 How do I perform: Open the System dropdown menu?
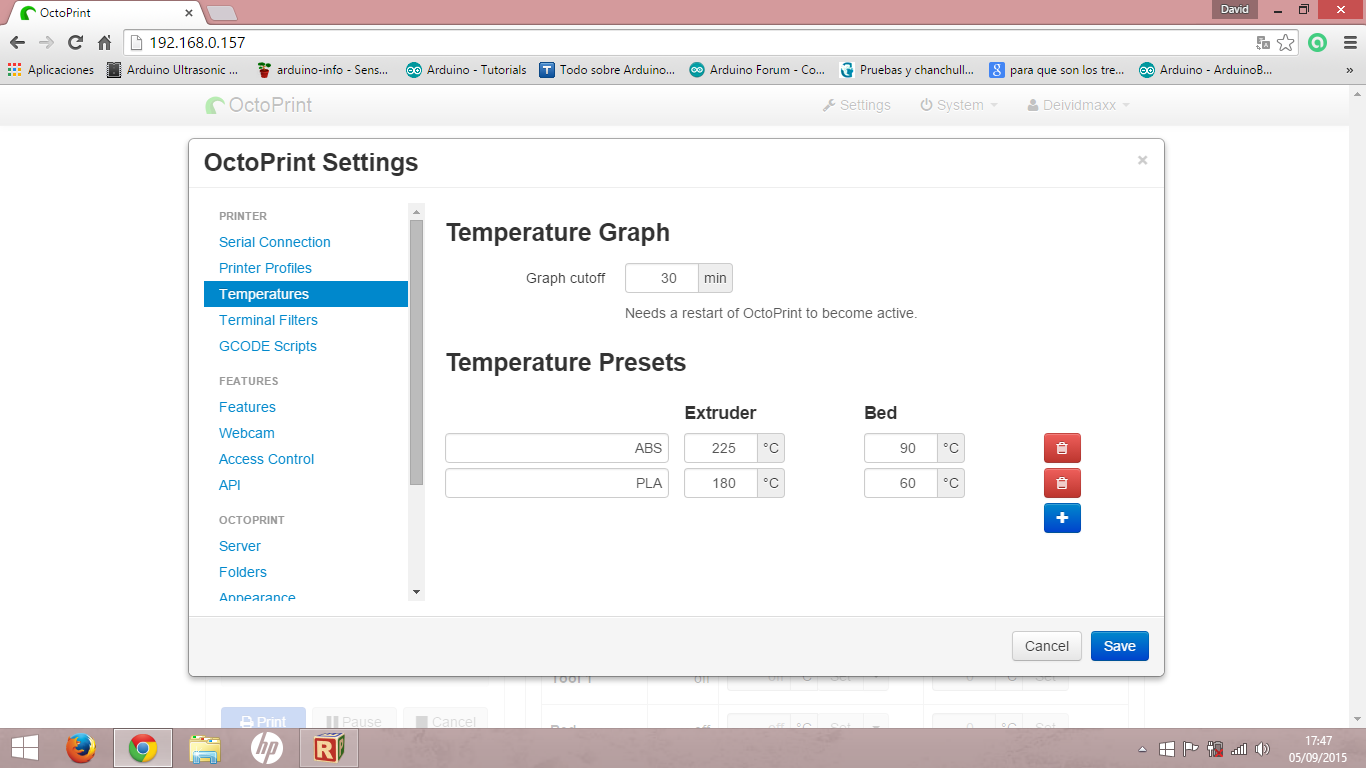(959, 105)
